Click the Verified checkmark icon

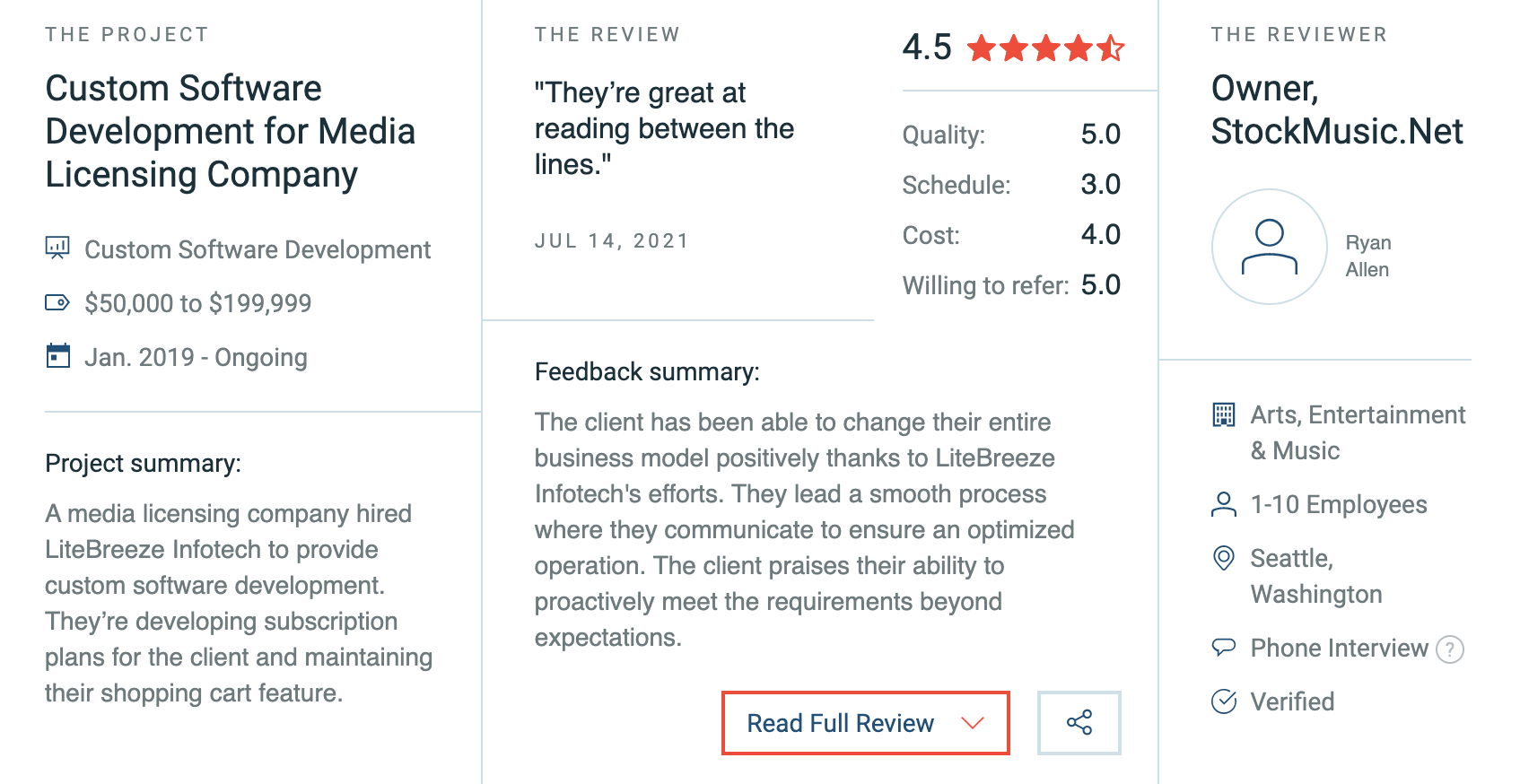click(1224, 701)
